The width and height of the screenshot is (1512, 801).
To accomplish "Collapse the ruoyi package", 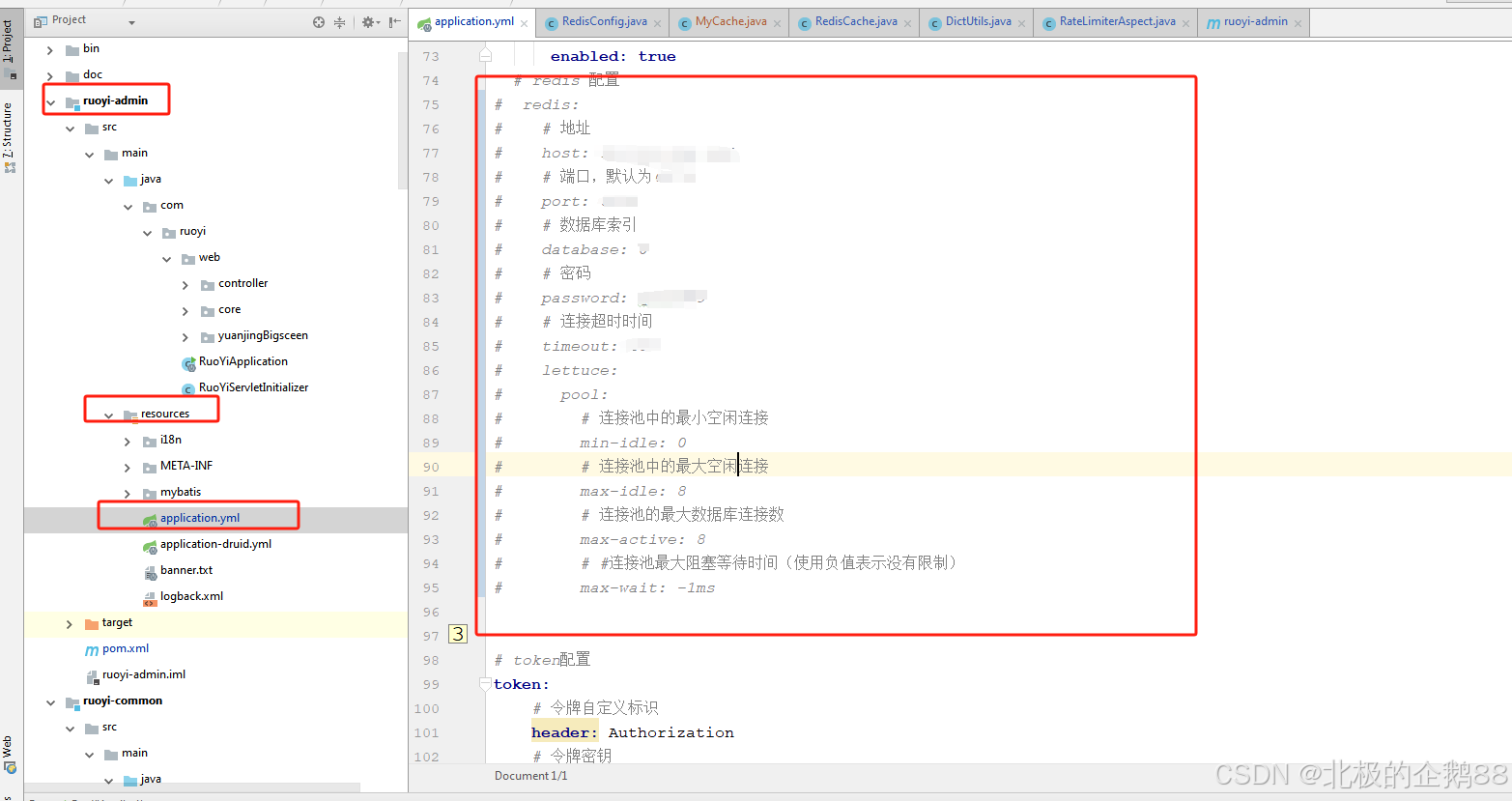I will click(x=147, y=232).
